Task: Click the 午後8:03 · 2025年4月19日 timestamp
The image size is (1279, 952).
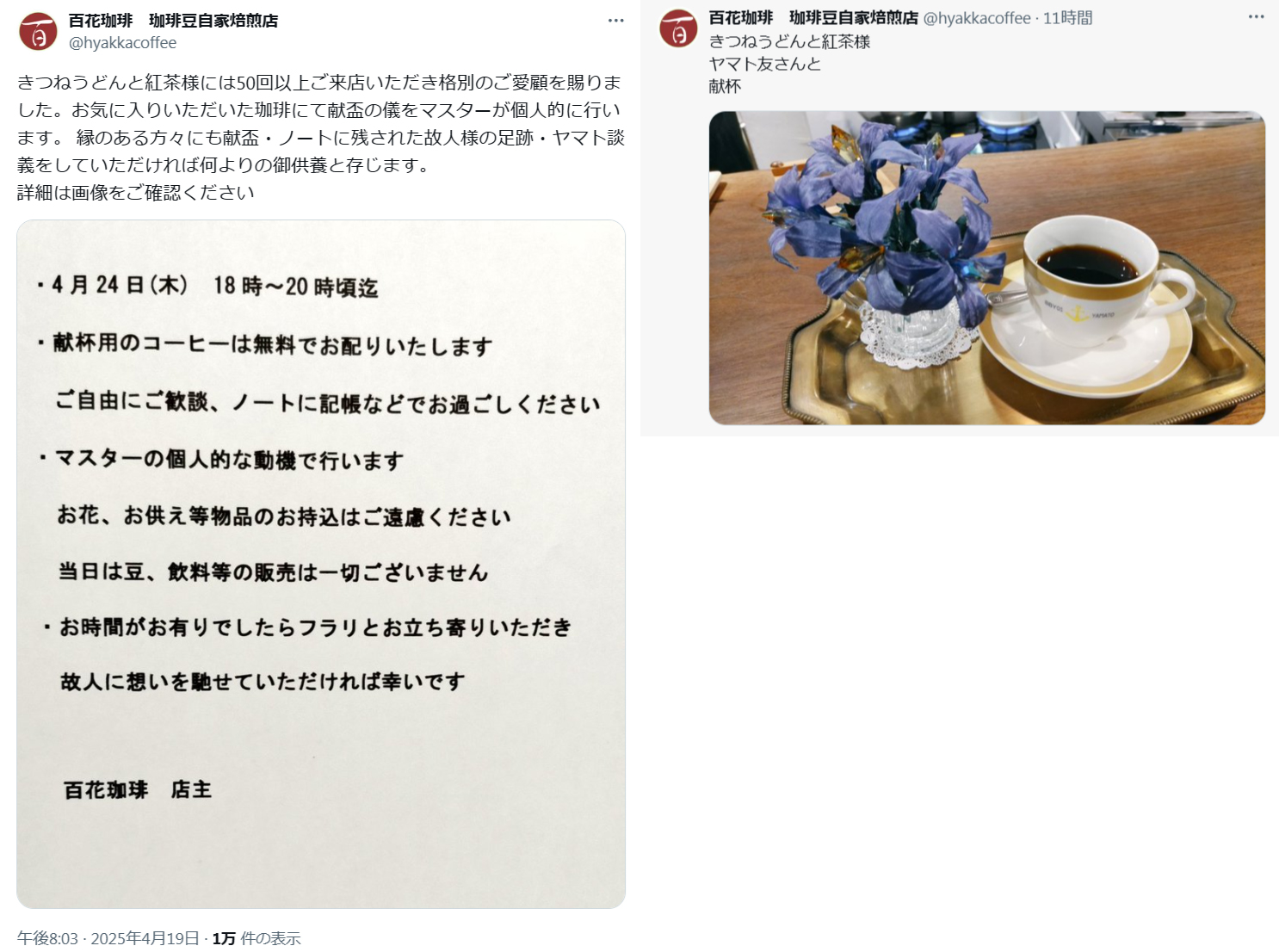Action: (108, 938)
